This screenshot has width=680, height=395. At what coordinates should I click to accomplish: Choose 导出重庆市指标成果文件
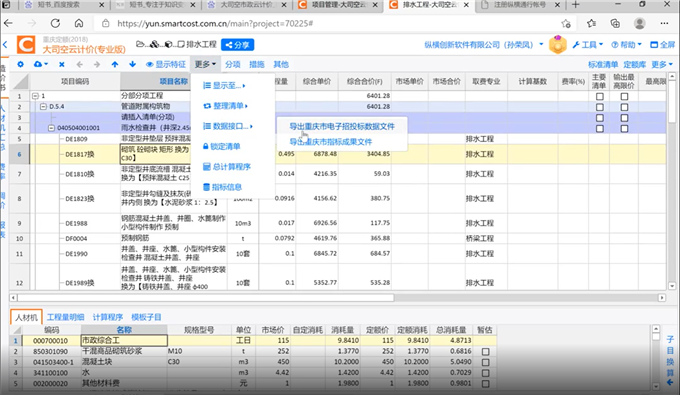330,142
